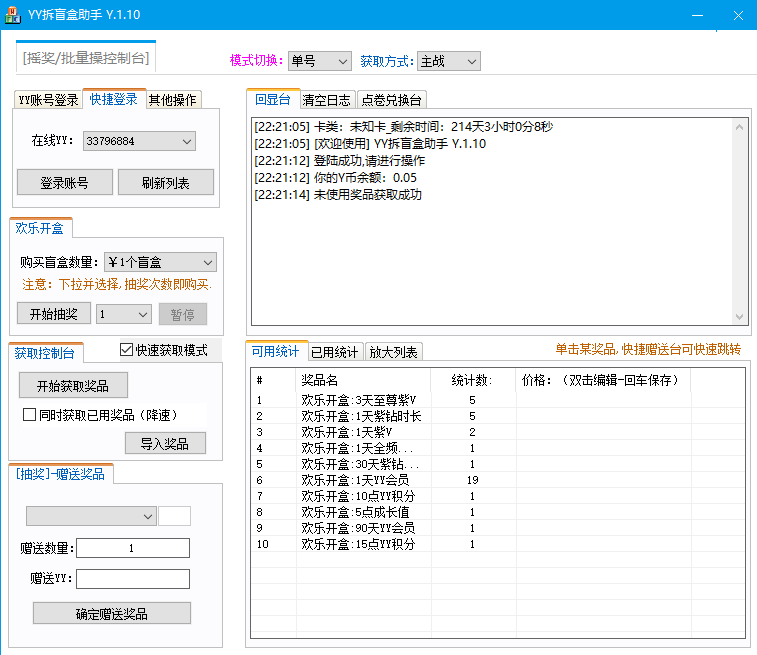Open the 获取方式 dropdown showing 主战
Screen dimensions: 757x655
click(x=449, y=61)
